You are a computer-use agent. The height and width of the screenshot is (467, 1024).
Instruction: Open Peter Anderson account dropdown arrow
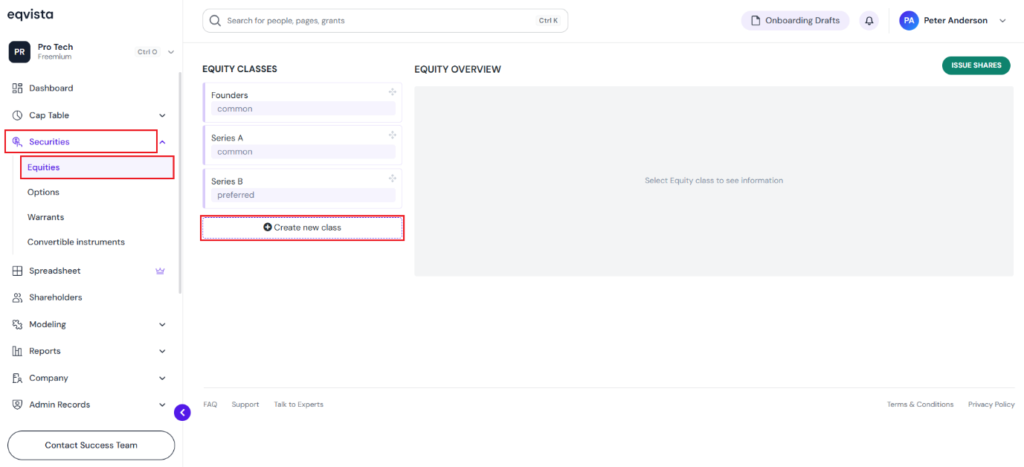click(x=1003, y=21)
